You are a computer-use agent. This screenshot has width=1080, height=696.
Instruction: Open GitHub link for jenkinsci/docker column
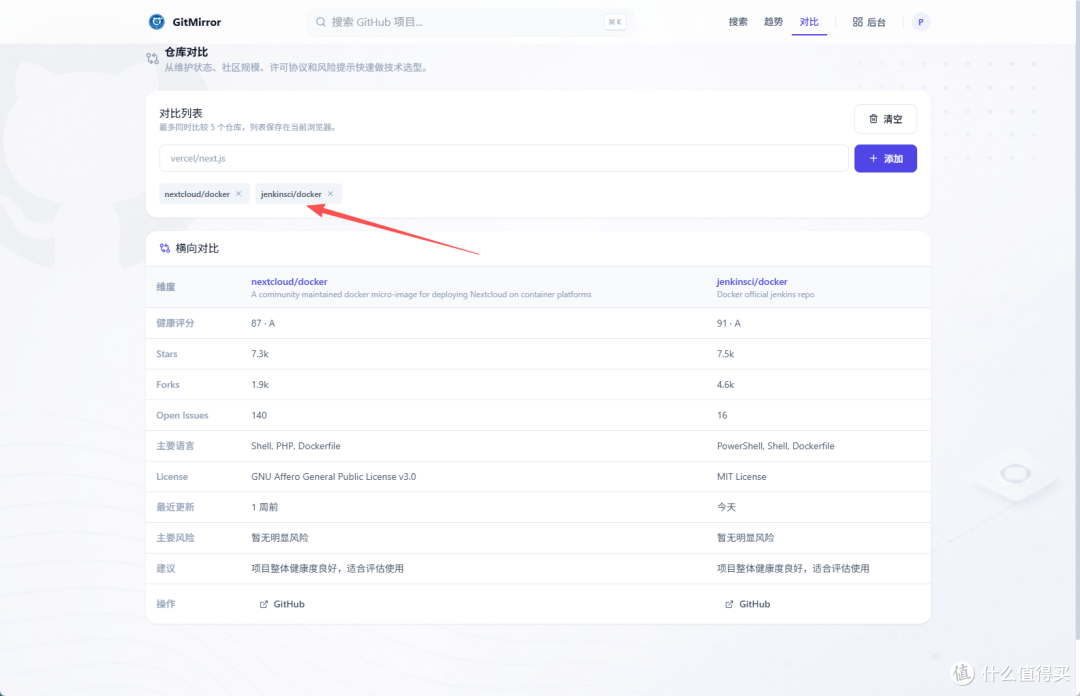(747, 604)
